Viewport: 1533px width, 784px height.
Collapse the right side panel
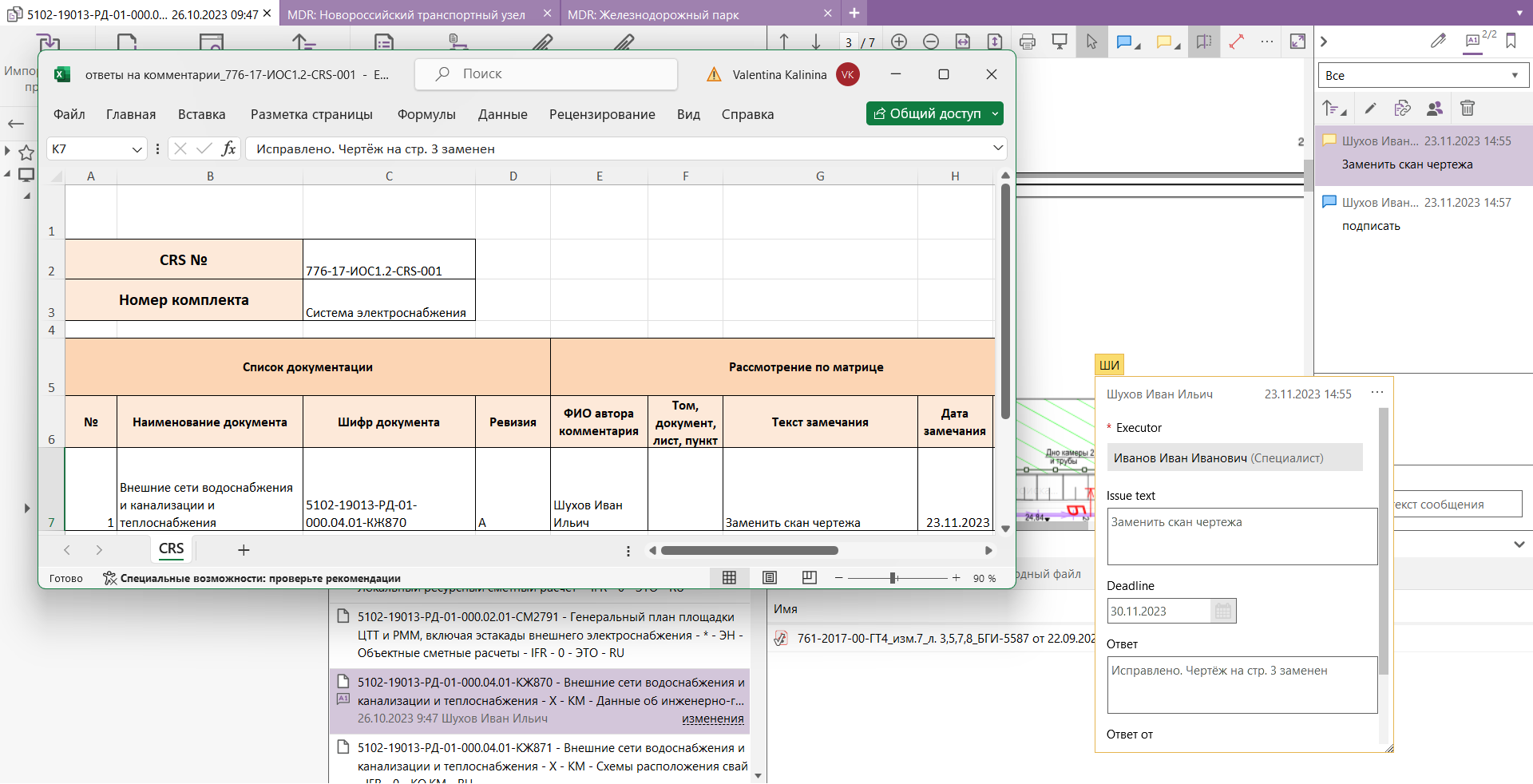pos(1324,42)
